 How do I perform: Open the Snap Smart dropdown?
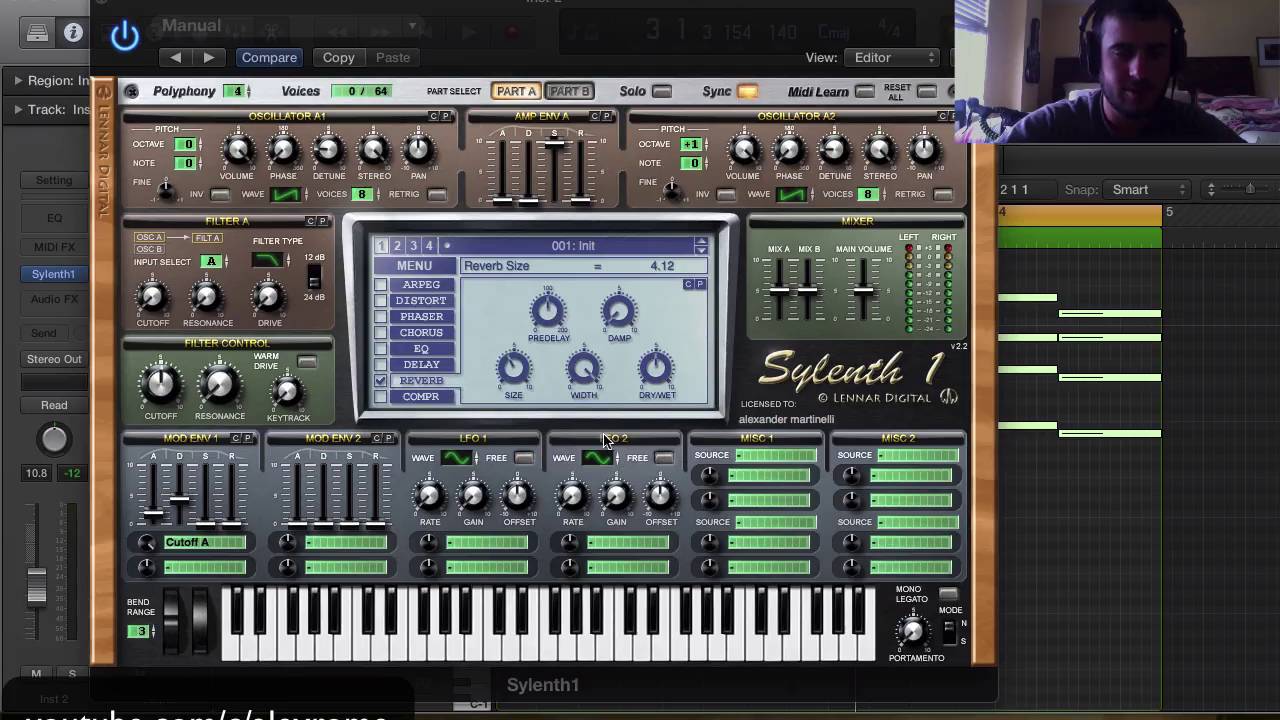tap(1146, 189)
